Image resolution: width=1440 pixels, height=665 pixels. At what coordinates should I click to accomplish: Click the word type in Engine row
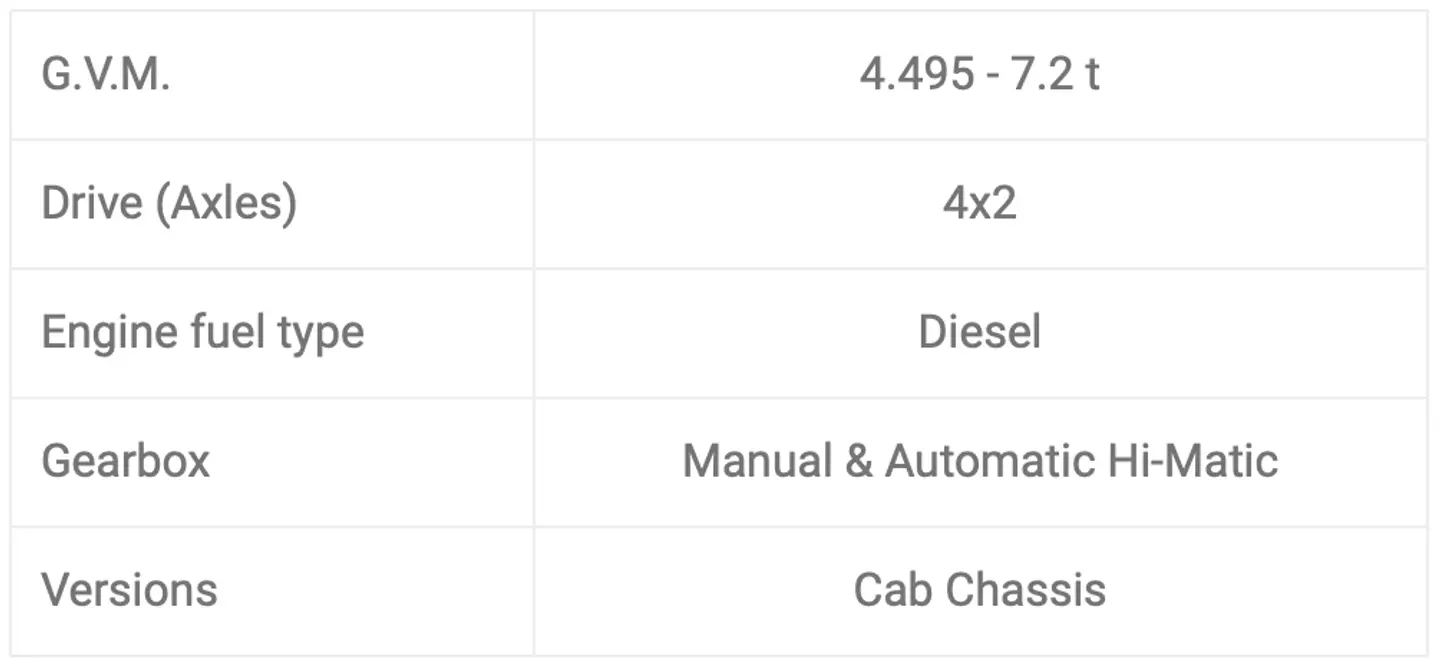[x=321, y=333]
